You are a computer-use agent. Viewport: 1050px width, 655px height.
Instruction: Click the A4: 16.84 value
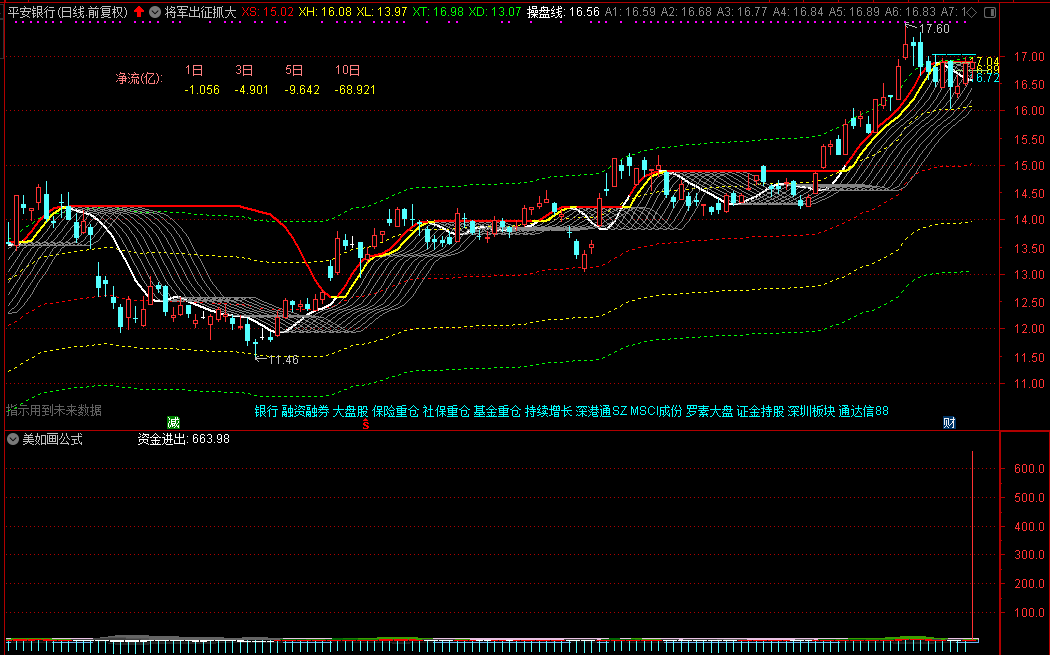798,12
